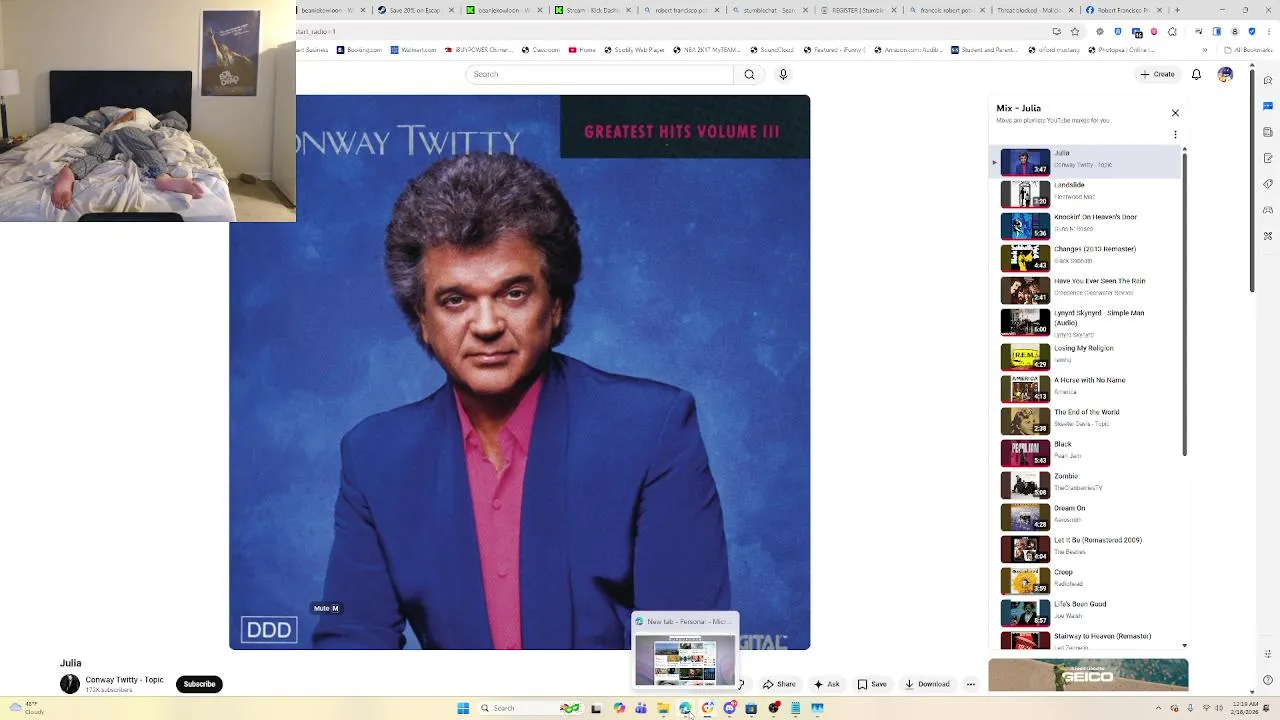The image size is (1280, 720).
Task: Click the Microsoft Edge taskbar icon
Action: (x=685, y=708)
